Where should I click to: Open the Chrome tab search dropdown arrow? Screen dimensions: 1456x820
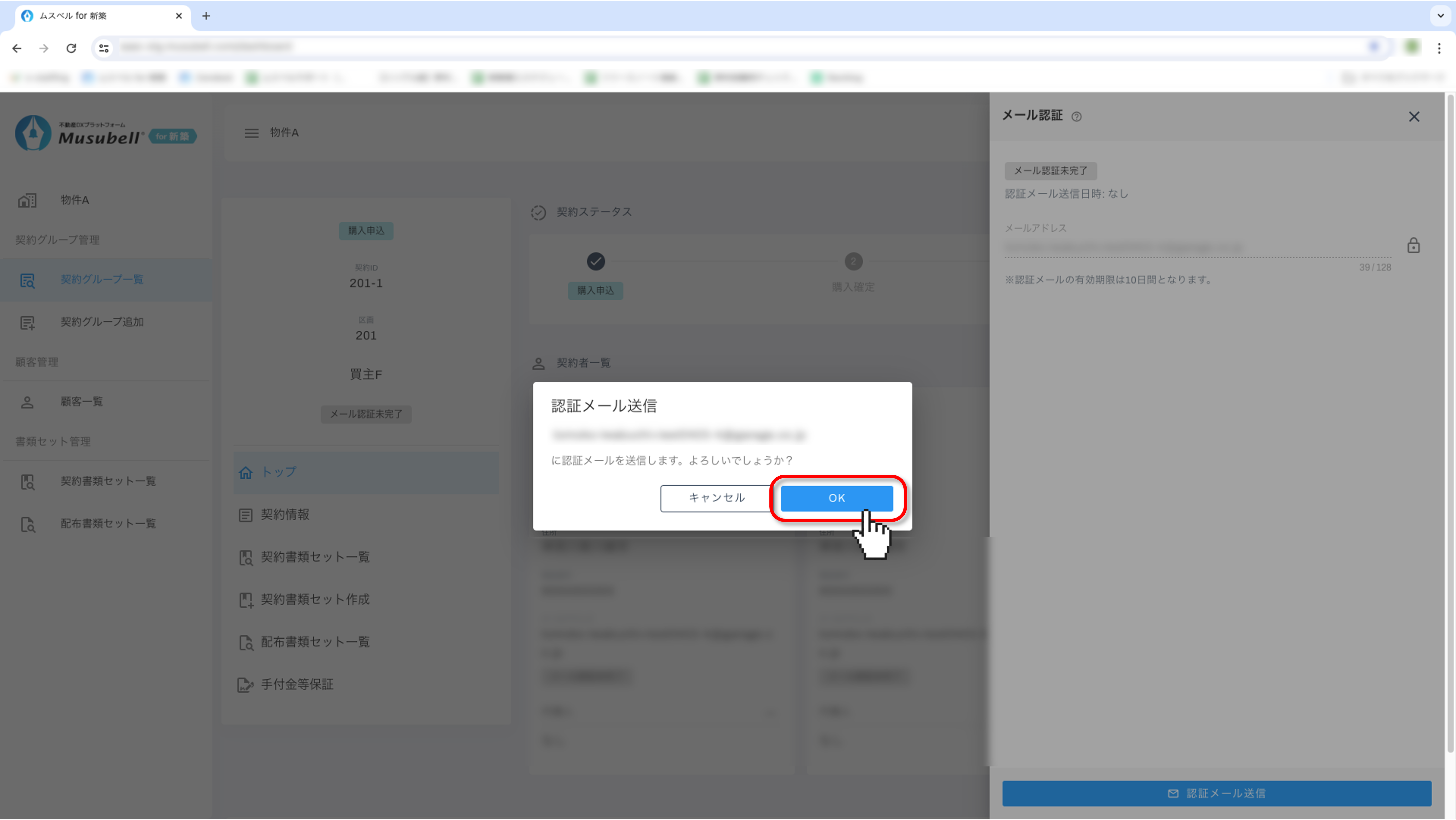click(1440, 15)
